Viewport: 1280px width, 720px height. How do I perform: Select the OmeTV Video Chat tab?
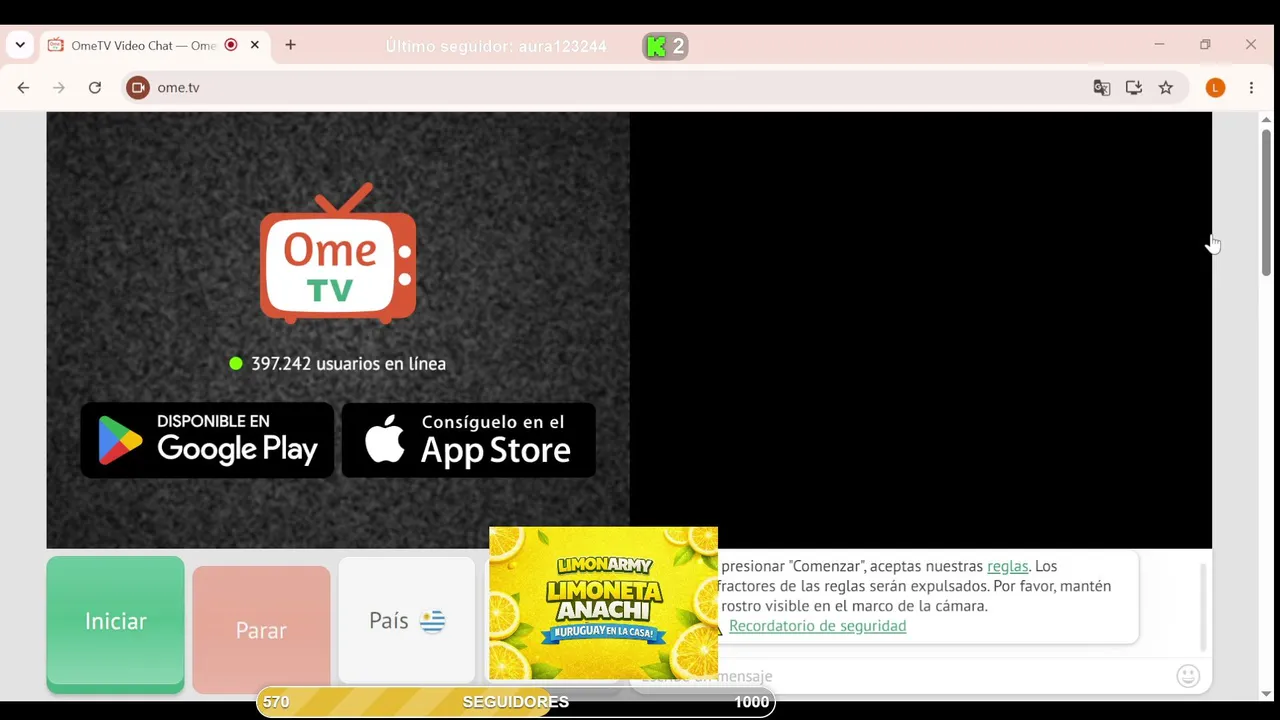(x=153, y=45)
